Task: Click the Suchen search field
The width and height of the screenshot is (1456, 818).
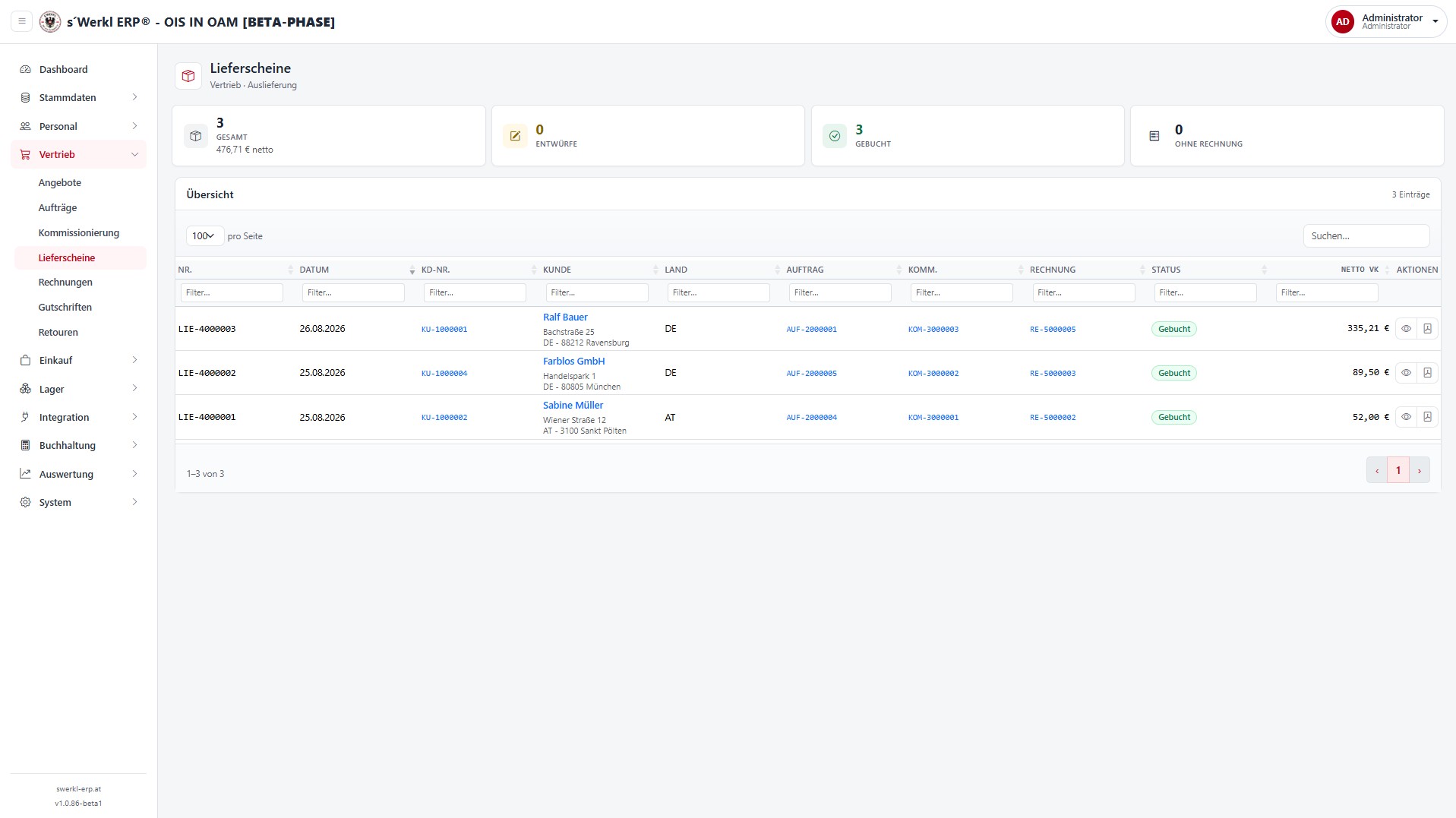Action: pos(1366,236)
